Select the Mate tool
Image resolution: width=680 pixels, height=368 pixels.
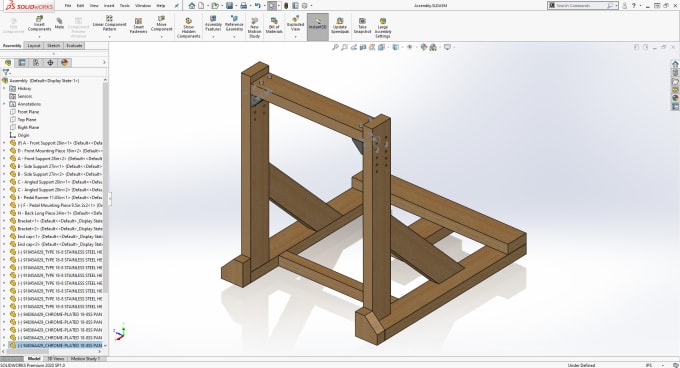[59, 24]
